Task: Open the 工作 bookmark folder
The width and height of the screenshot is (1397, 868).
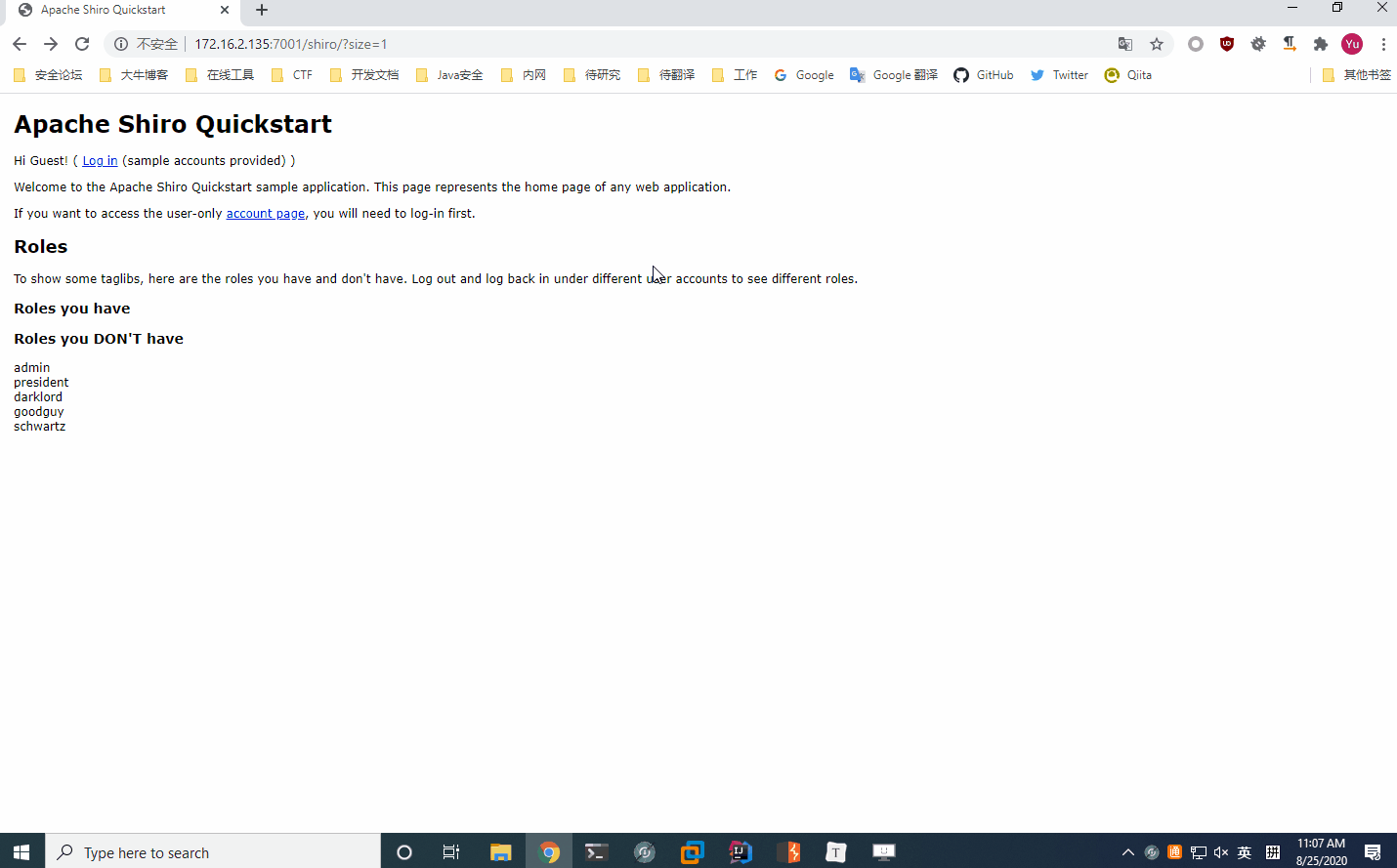Action: (x=735, y=75)
